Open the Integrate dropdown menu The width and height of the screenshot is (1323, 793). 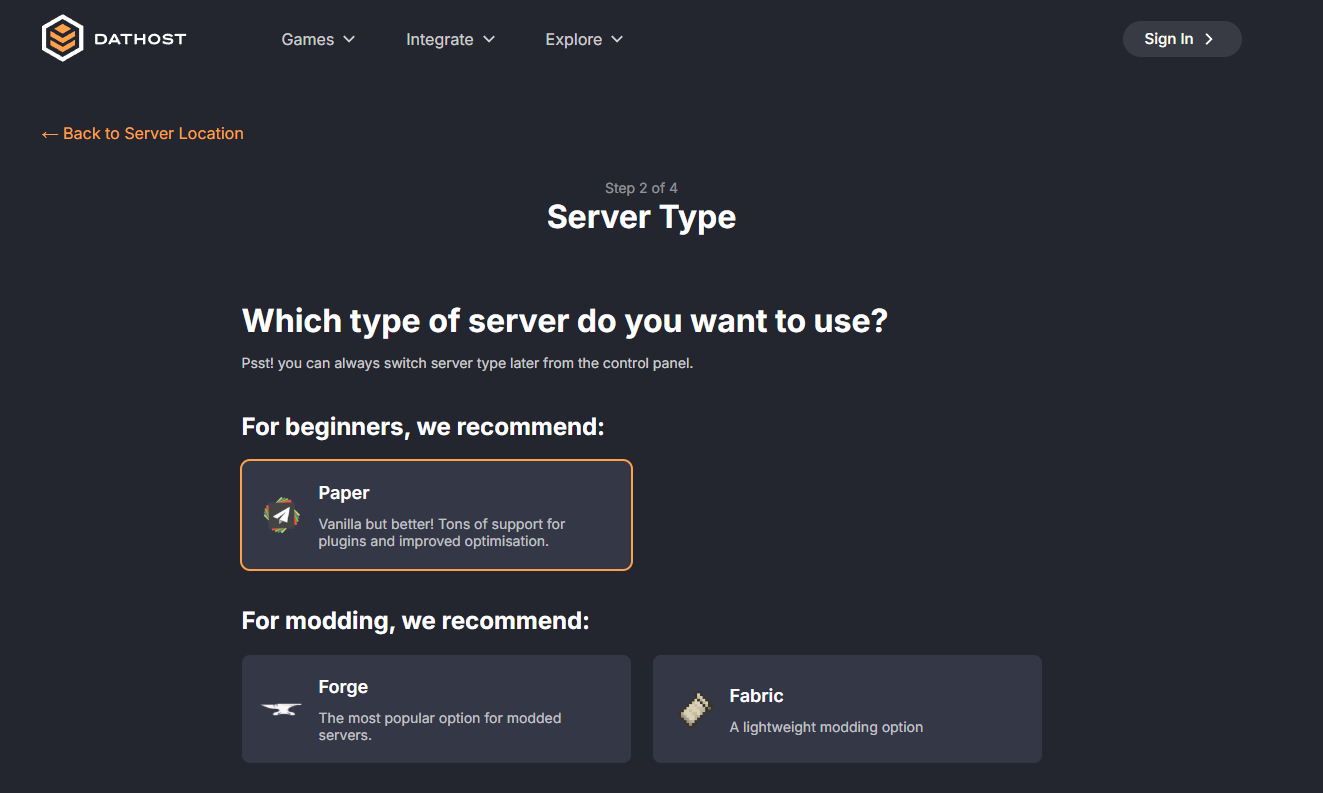[450, 39]
